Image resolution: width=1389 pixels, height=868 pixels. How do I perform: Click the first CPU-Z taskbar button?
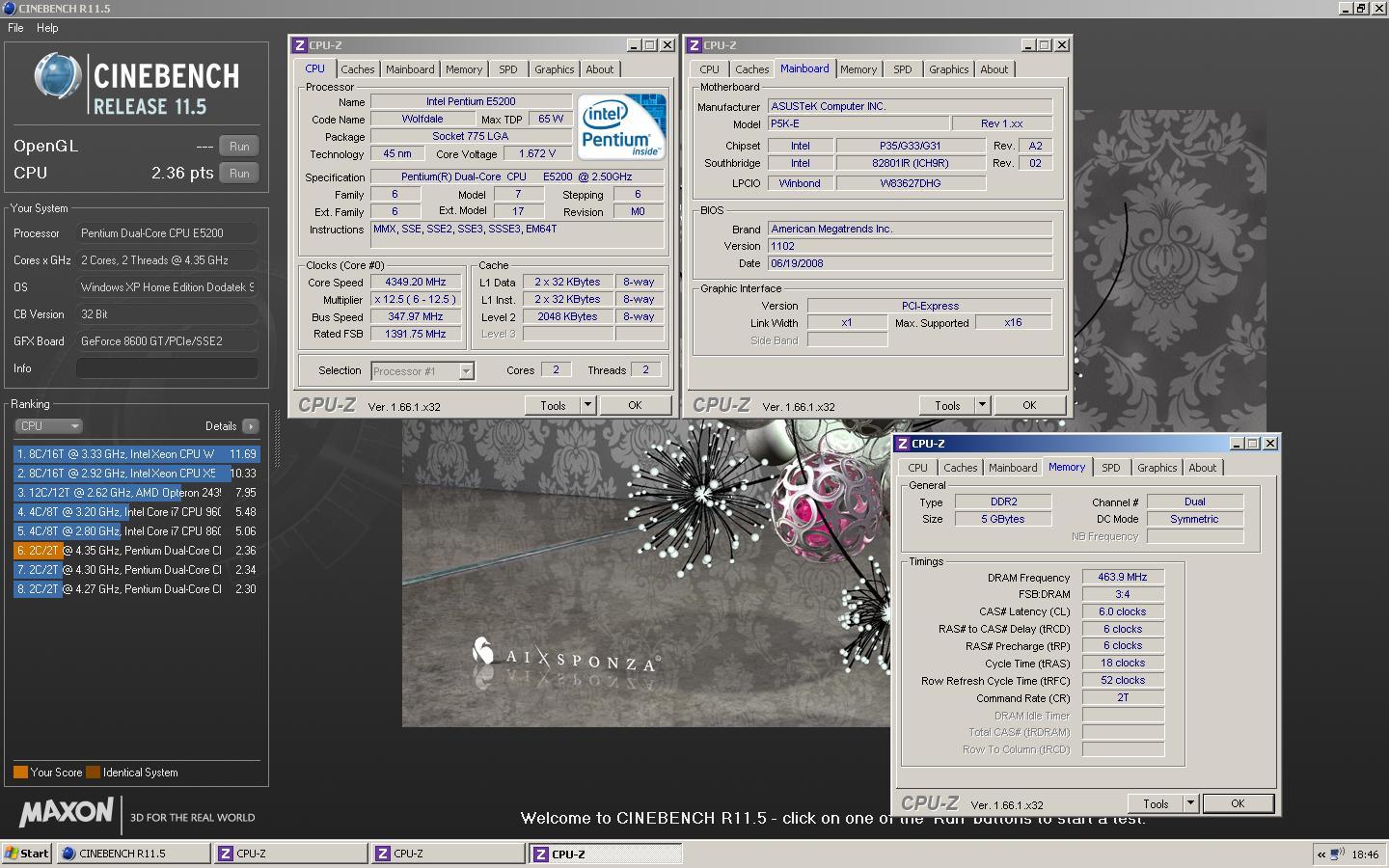click(x=290, y=854)
